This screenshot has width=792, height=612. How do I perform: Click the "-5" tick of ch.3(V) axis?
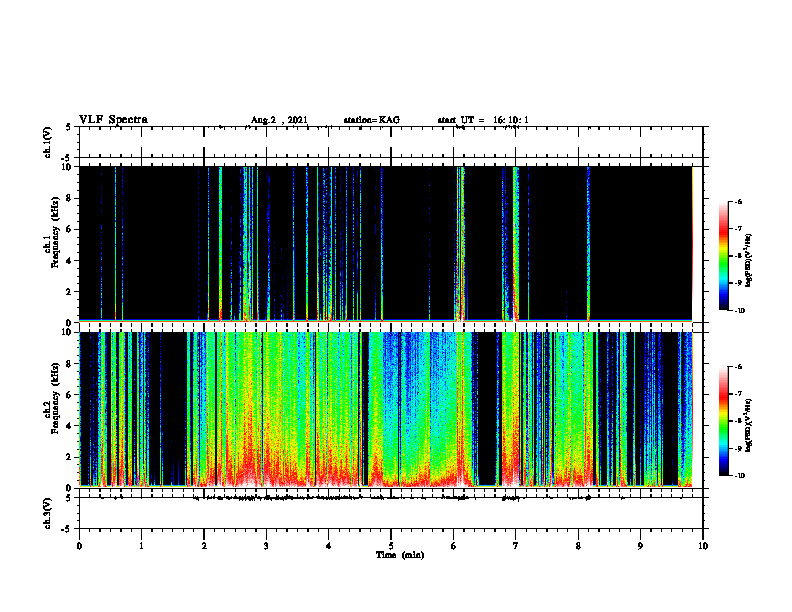click(67, 529)
